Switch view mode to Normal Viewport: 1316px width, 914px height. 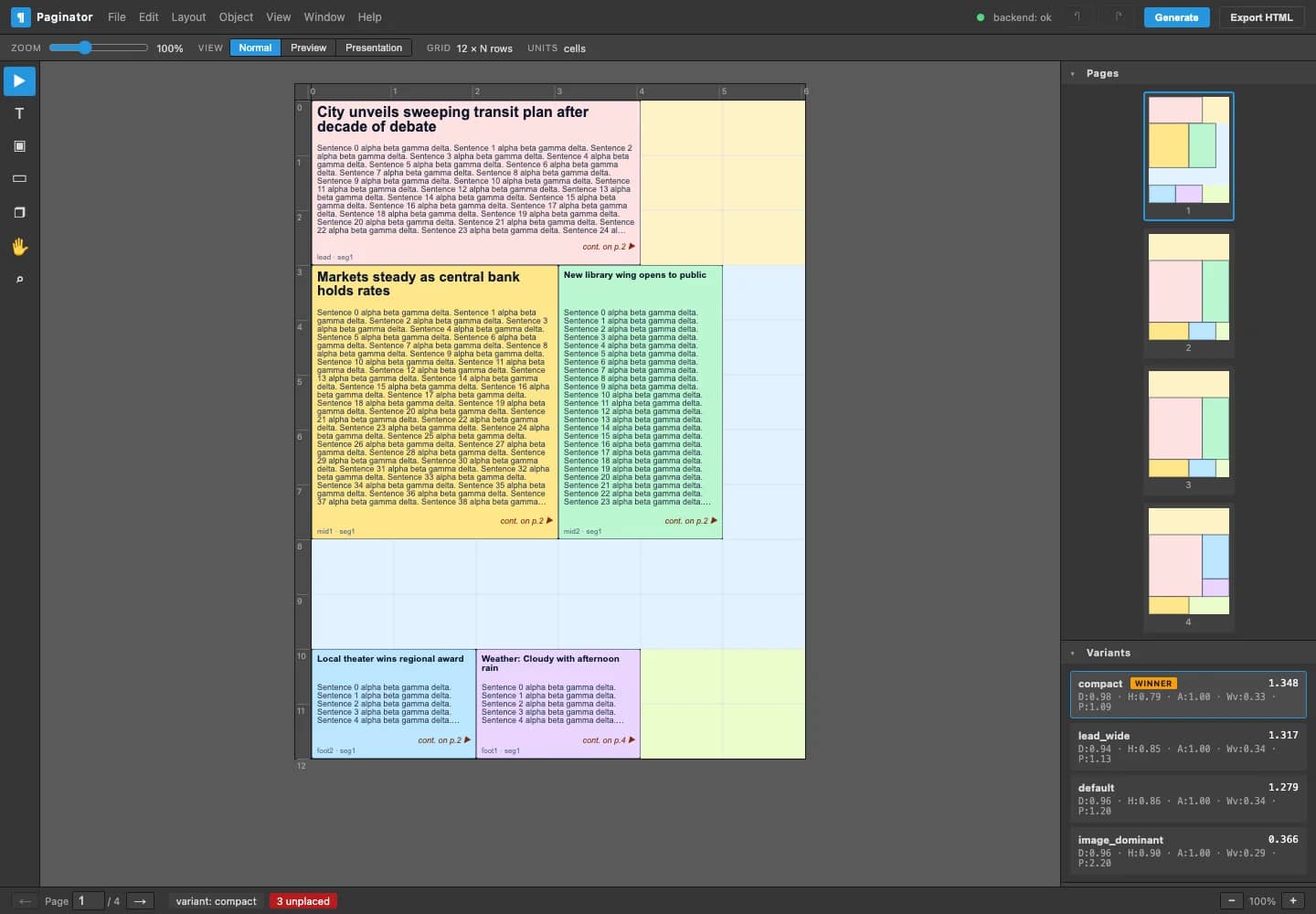[255, 48]
